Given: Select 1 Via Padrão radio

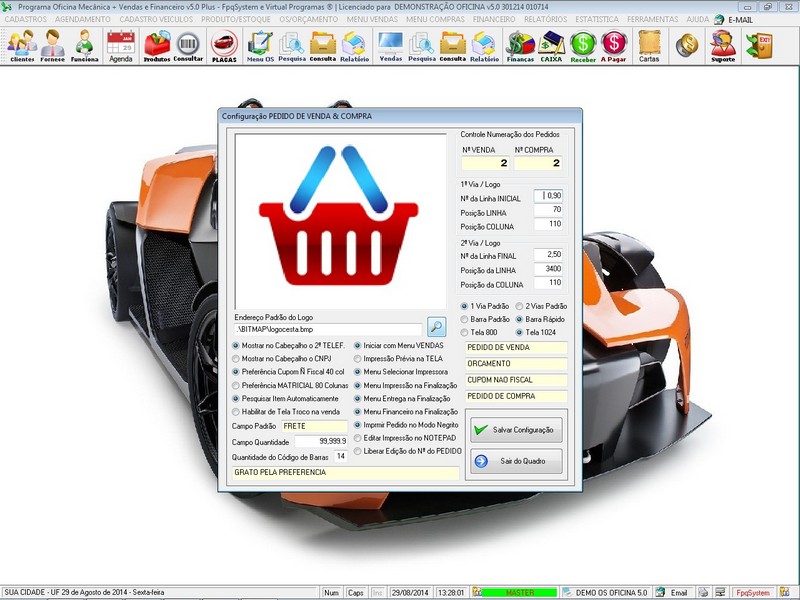Looking at the screenshot, I should [485, 306].
